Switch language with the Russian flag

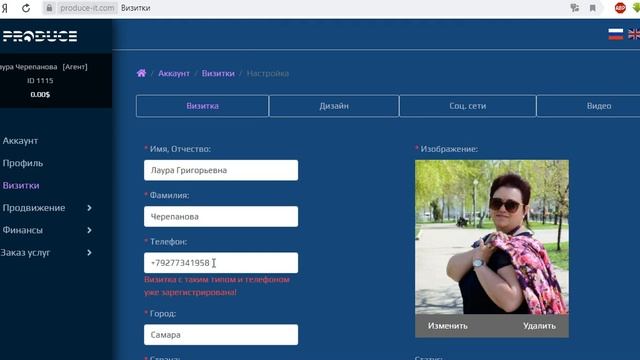pos(616,34)
